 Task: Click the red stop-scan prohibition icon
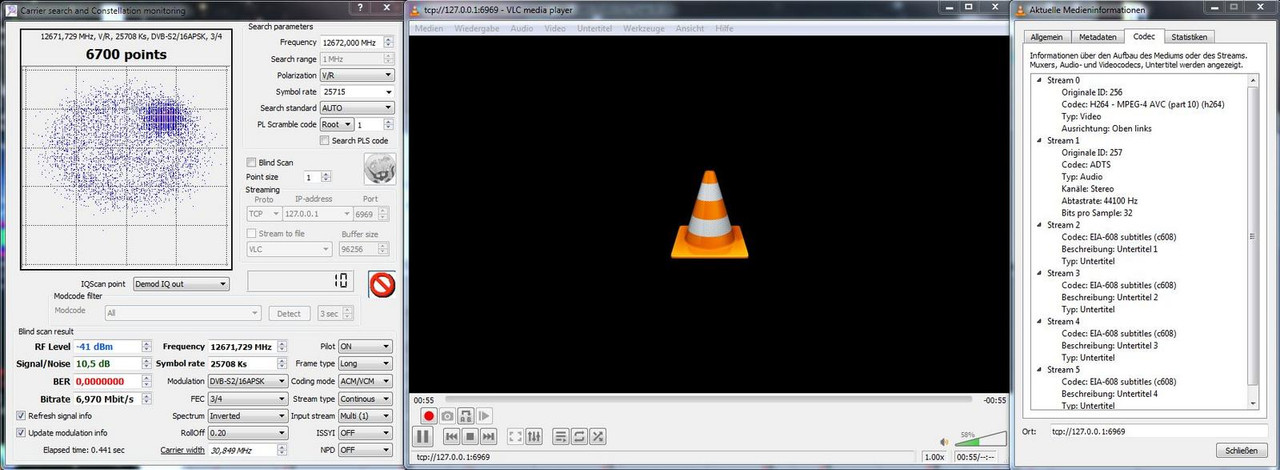tap(382, 285)
